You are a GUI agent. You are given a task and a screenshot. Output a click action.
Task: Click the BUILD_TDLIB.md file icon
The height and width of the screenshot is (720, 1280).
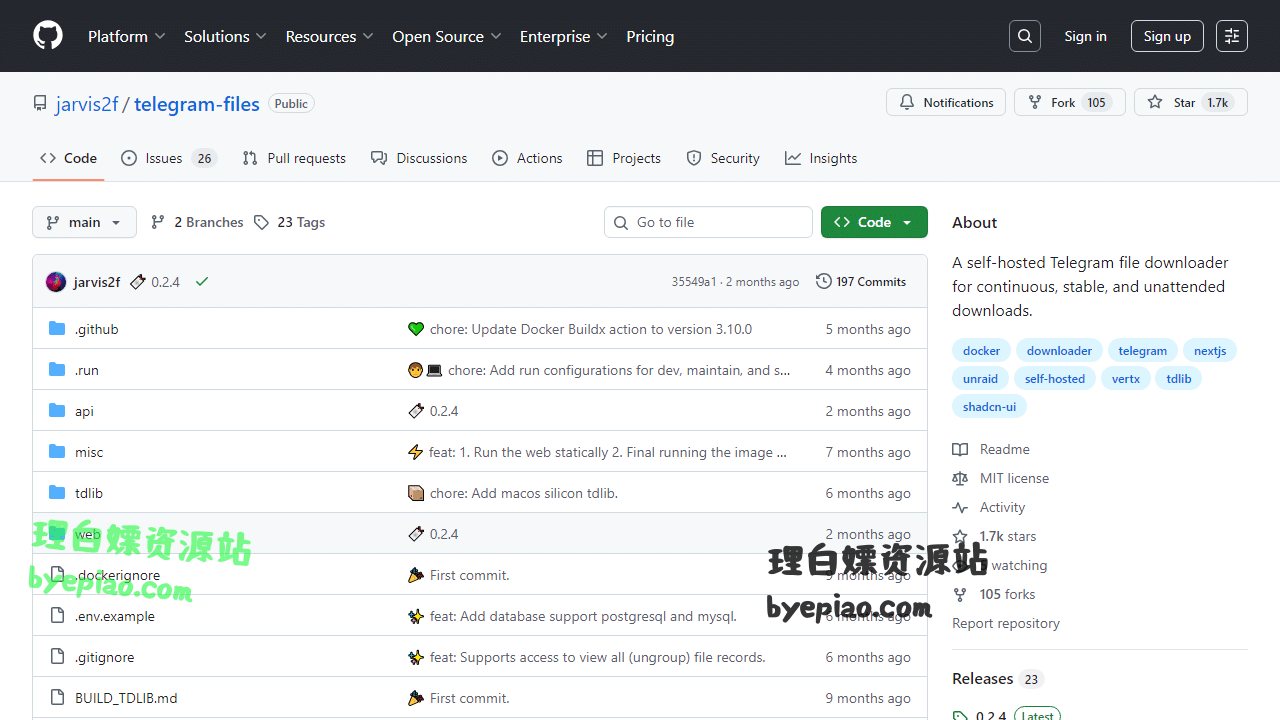(57, 698)
